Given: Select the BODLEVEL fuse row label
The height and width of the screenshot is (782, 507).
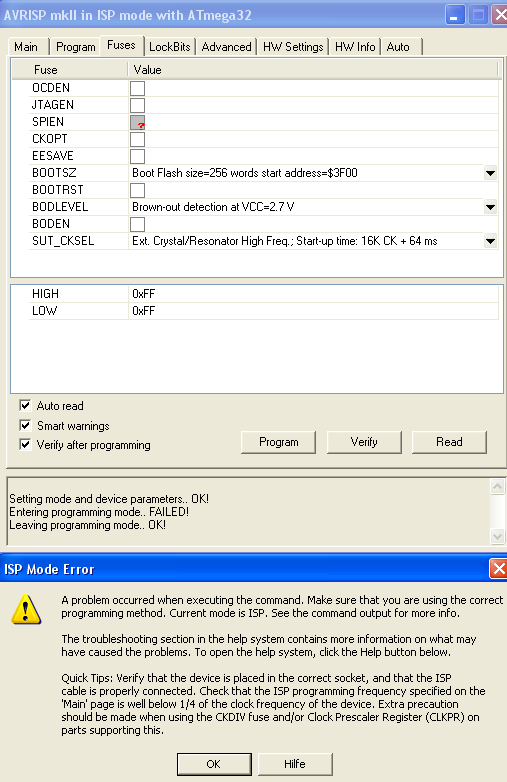Looking at the screenshot, I should coord(60,207).
